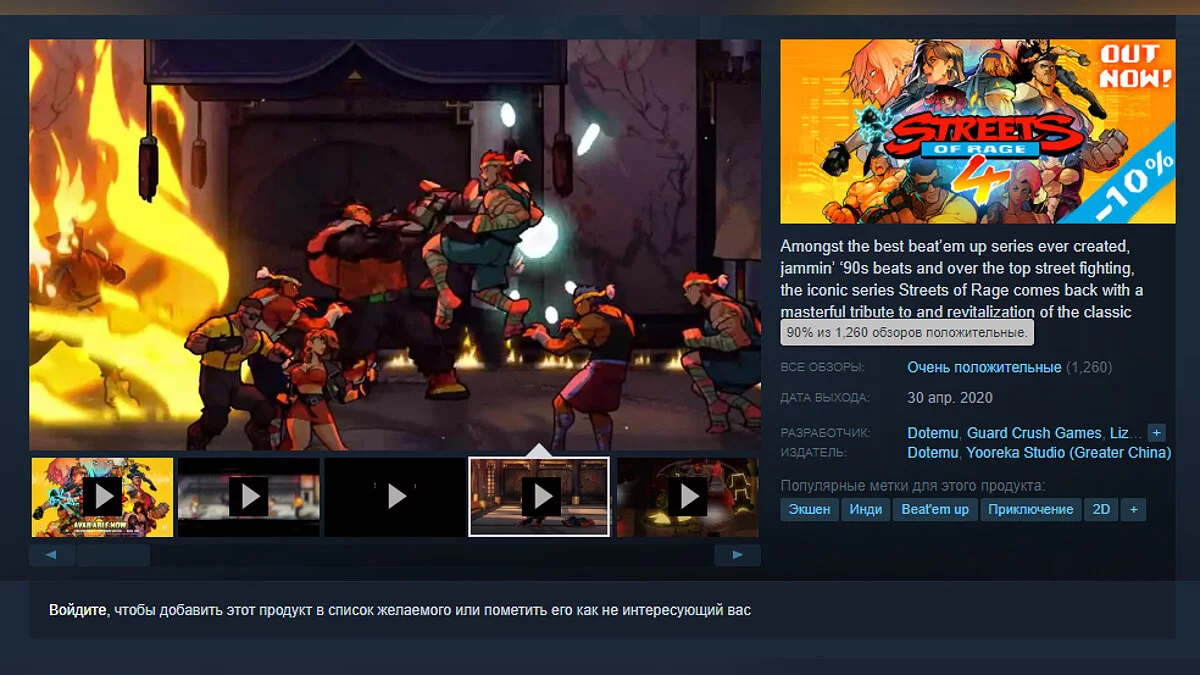Open the Streets of Rage 4 header image
The height and width of the screenshot is (675, 1200).
978,131
